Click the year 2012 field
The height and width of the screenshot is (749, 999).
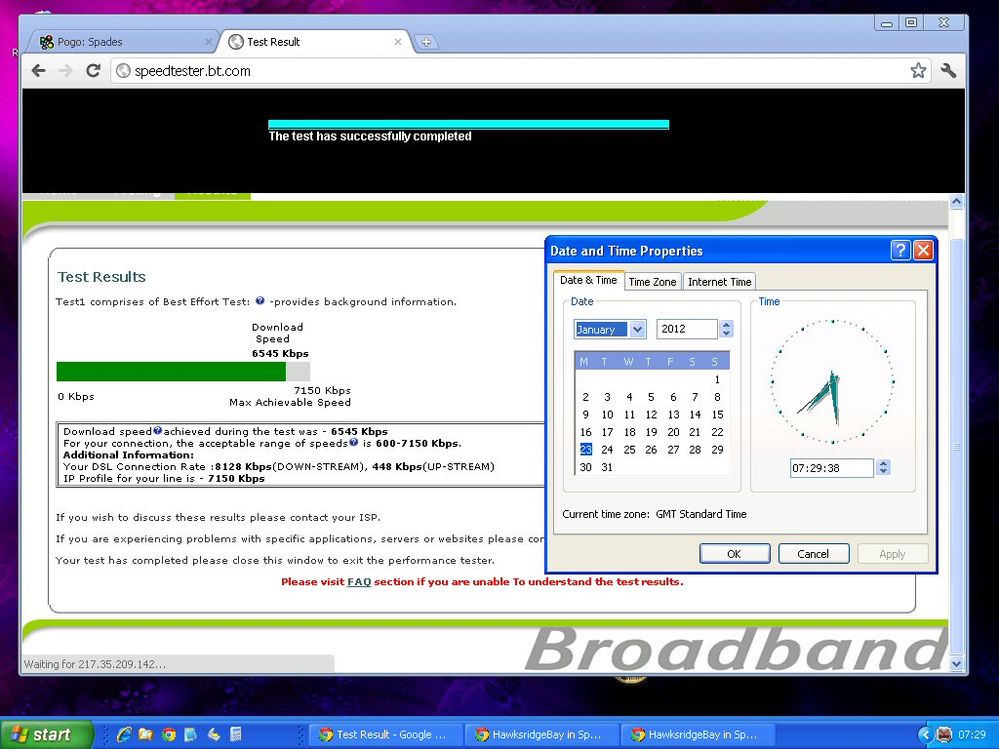pyautogui.click(x=687, y=329)
